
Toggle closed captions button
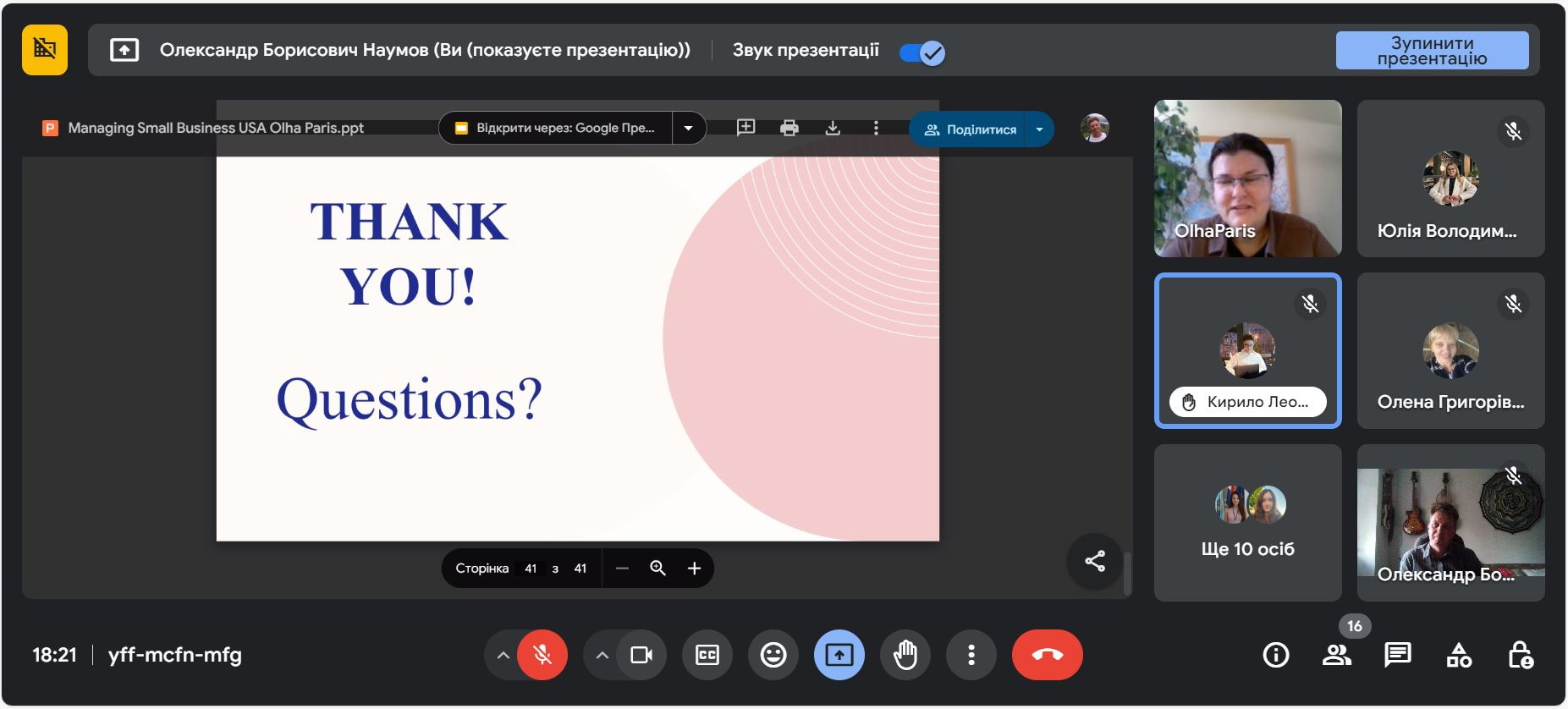click(x=707, y=655)
